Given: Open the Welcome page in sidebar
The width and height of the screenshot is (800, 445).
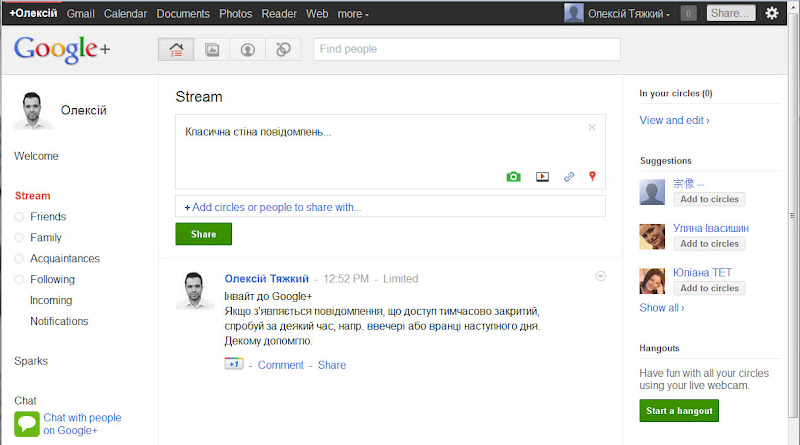Looking at the screenshot, I should pos(36,156).
